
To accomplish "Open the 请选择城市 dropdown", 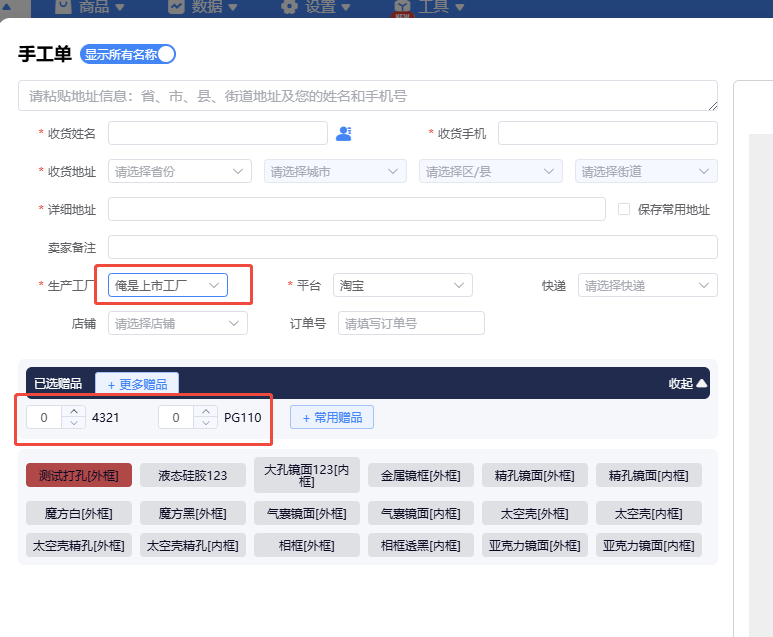I will coord(335,171).
